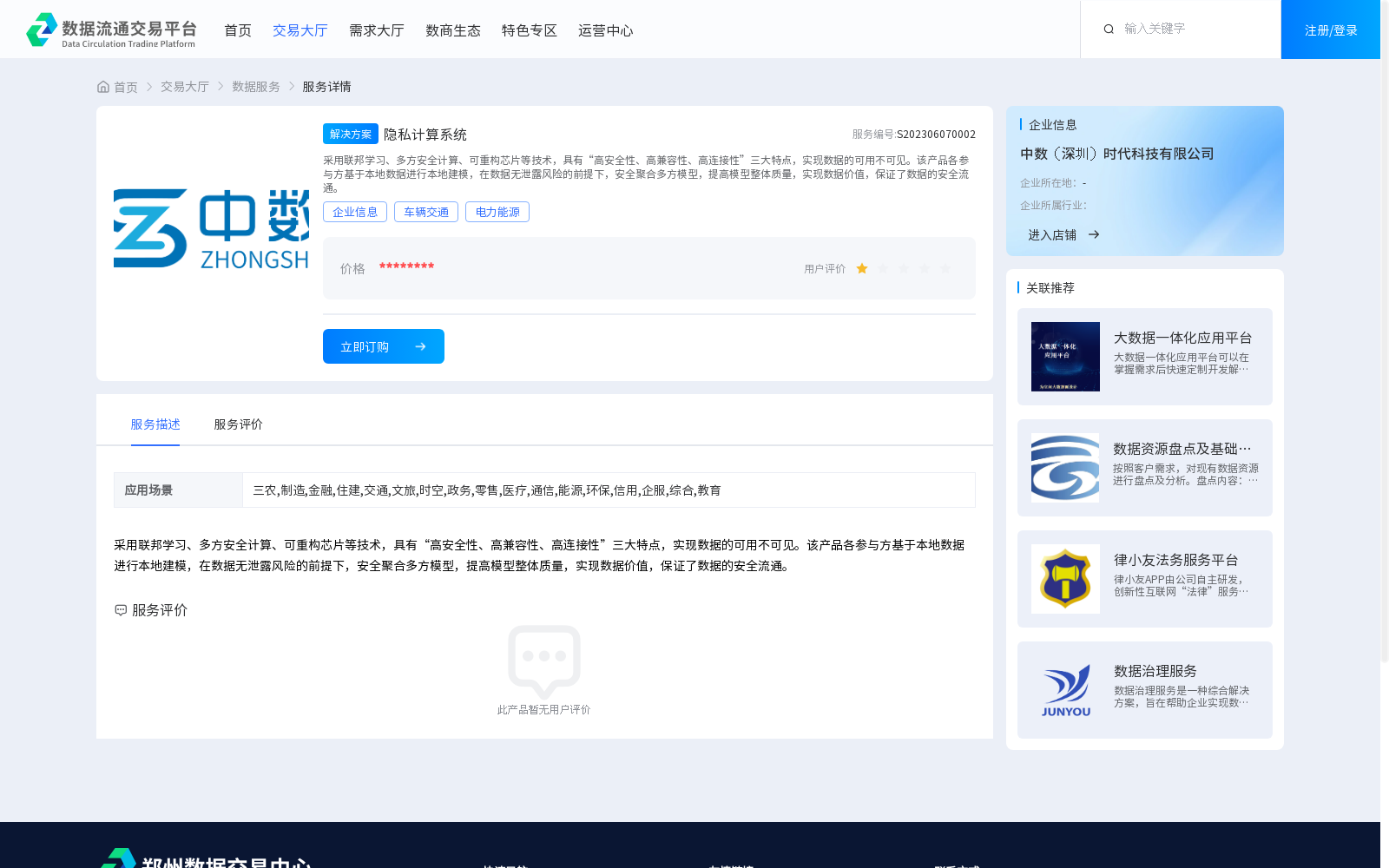Go to 首页 in the breadcrumb

[x=126, y=87]
